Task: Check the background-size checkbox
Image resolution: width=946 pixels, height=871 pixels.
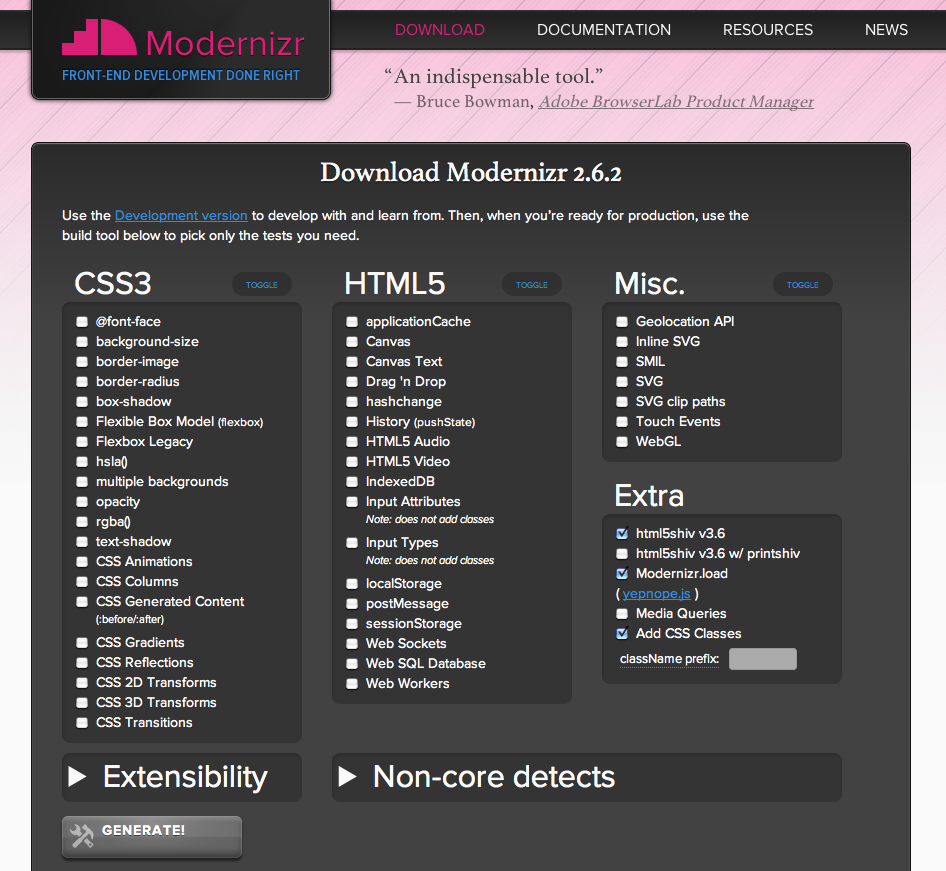Action: point(82,341)
